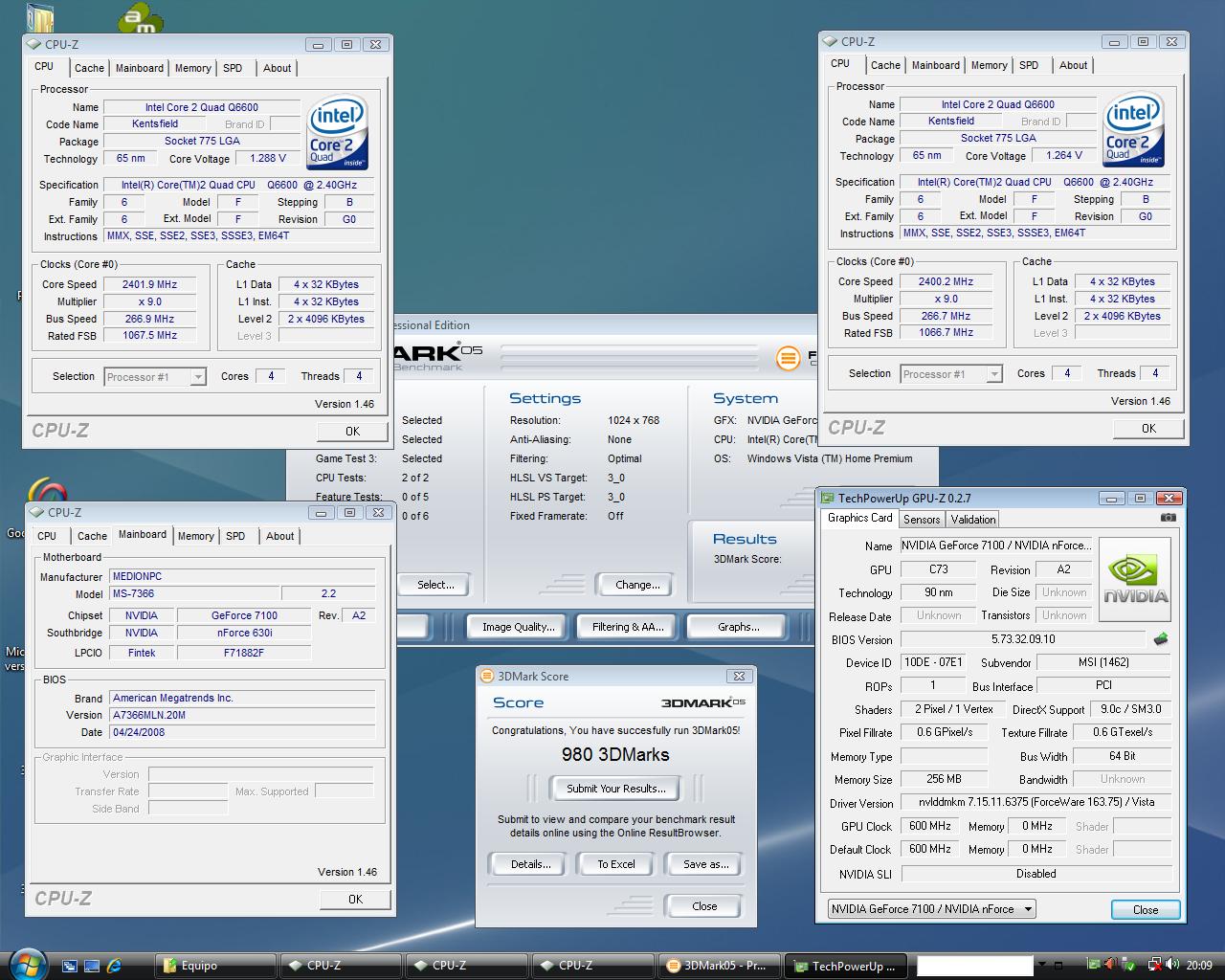Screen dimensions: 1225x980
Task: Click TechPowerUp taskbar button
Action: [x=844, y=966]
